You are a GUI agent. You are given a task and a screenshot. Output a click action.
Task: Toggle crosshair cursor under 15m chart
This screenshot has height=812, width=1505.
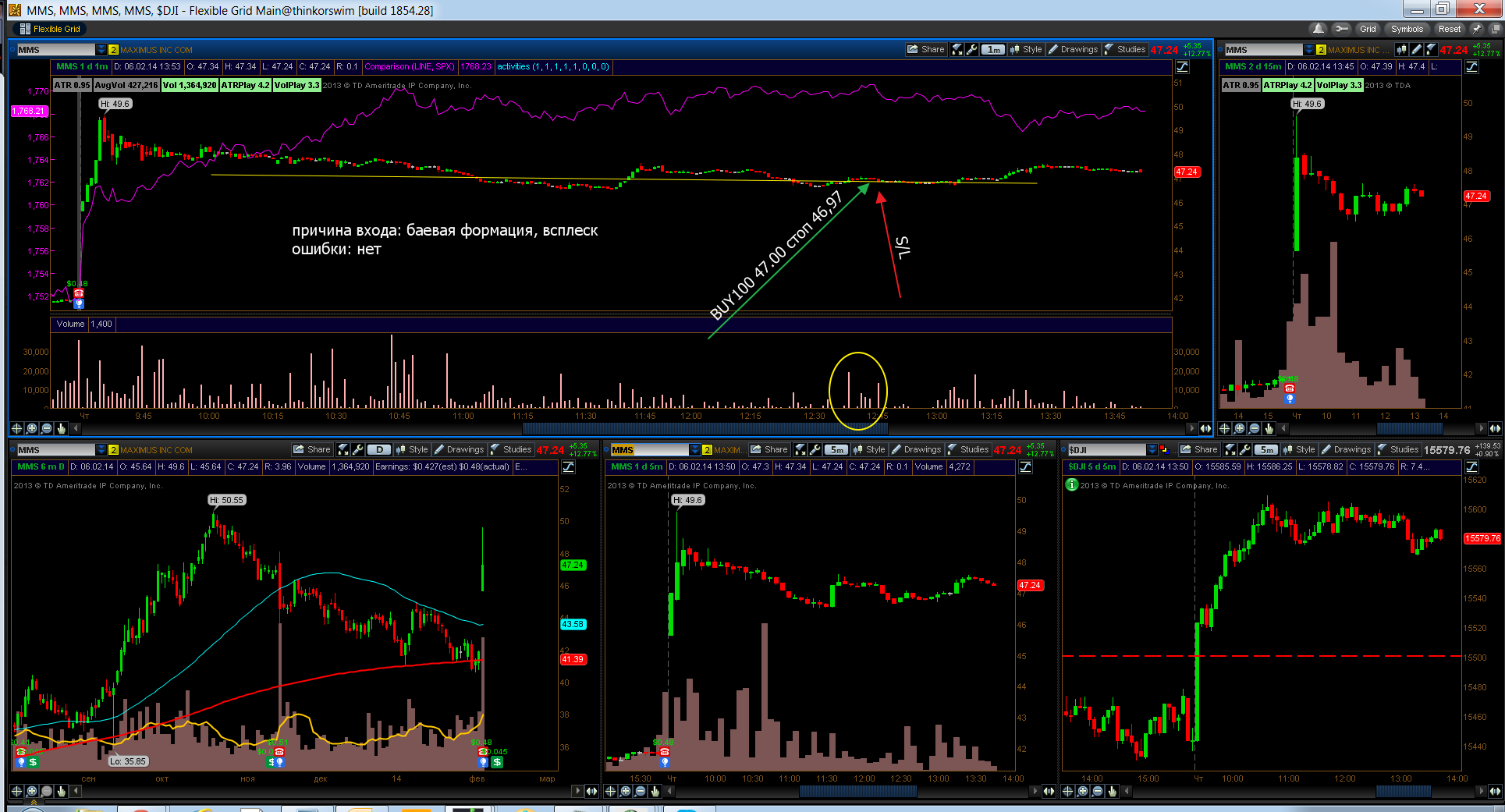pyautogui.click(x=1224, y=428)
